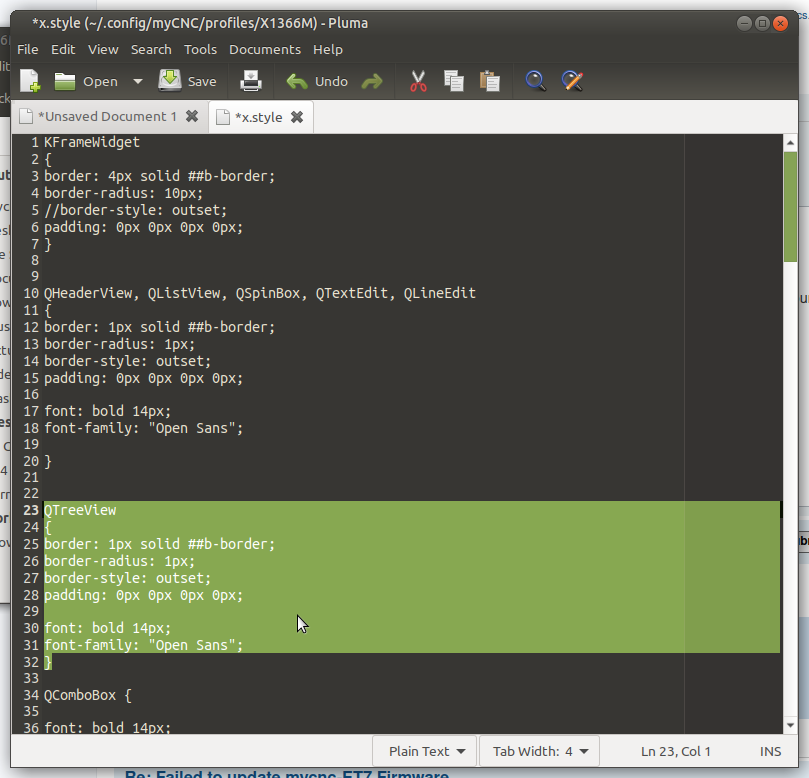Save the current x.style file
The height and width of the screenshot is (778, 809).
coord(188,82)
